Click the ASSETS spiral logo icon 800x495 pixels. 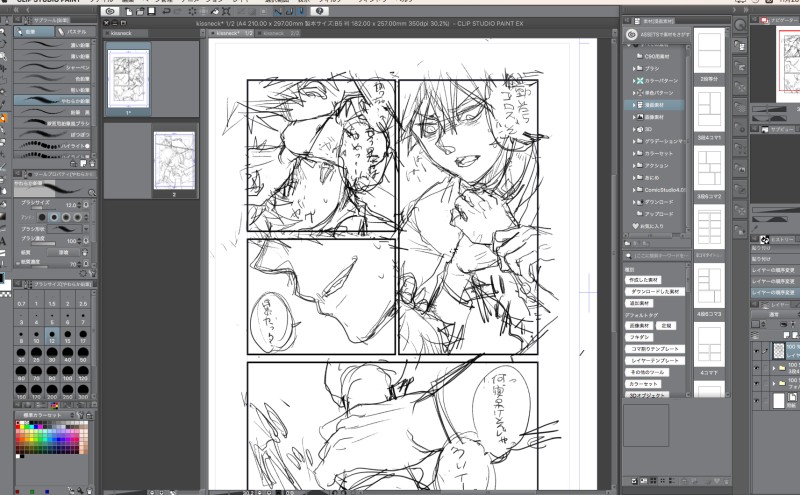(632, 34)
